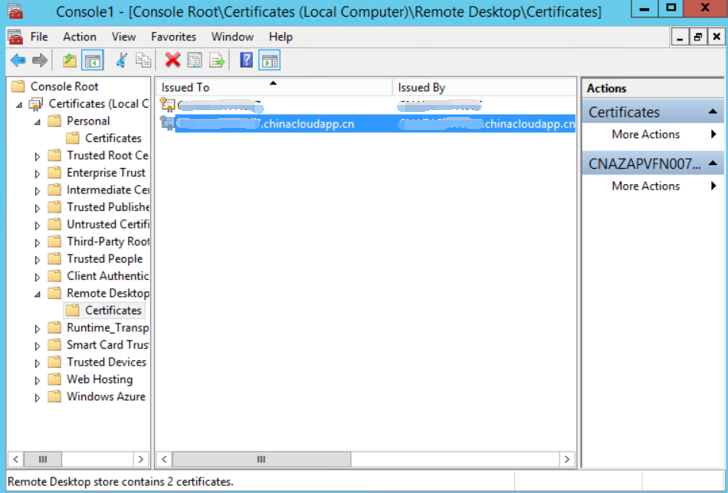Collapse the Remote Desktop tree node

(x=38, y=294)
